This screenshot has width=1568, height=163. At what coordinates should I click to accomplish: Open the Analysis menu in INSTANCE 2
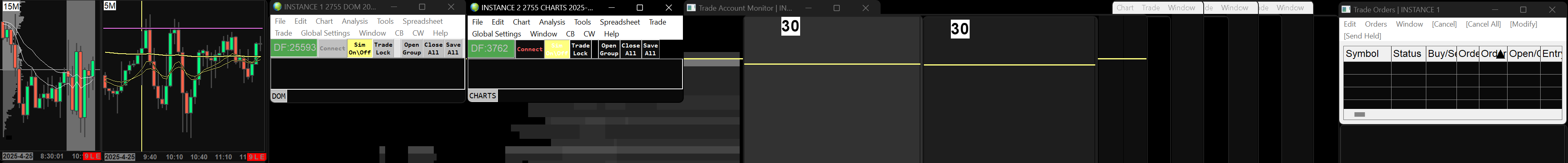click(x=552, y=22)
